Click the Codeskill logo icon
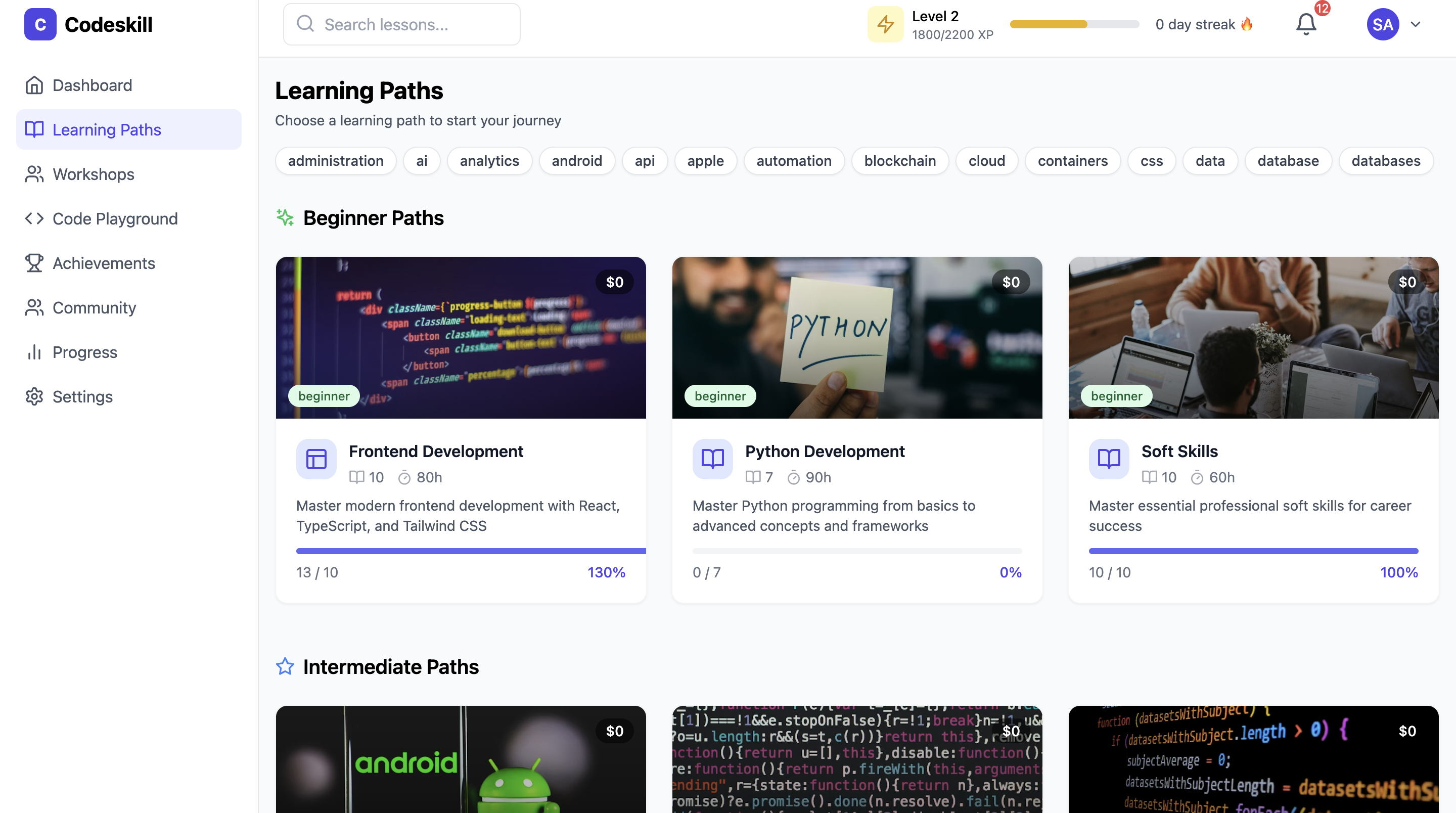Viewport: 1456px width, 813px height. [x=40, y=24]
